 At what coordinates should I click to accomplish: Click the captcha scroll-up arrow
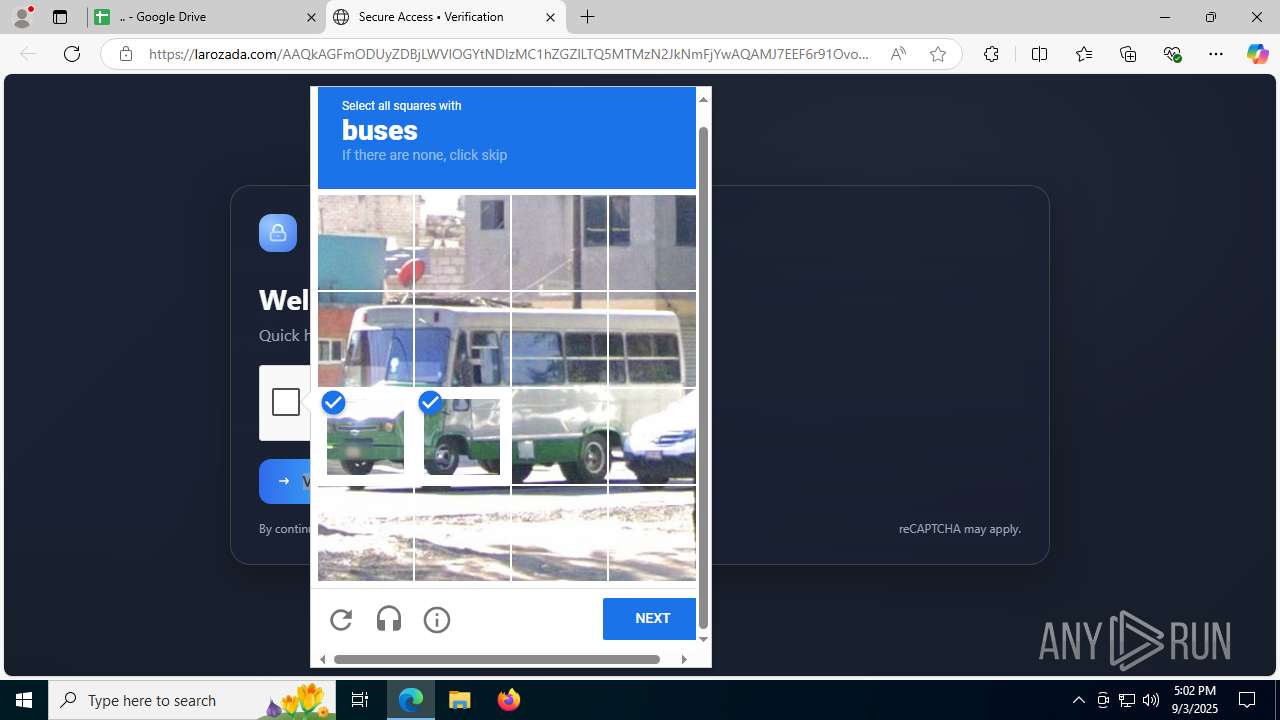point(703,99)
